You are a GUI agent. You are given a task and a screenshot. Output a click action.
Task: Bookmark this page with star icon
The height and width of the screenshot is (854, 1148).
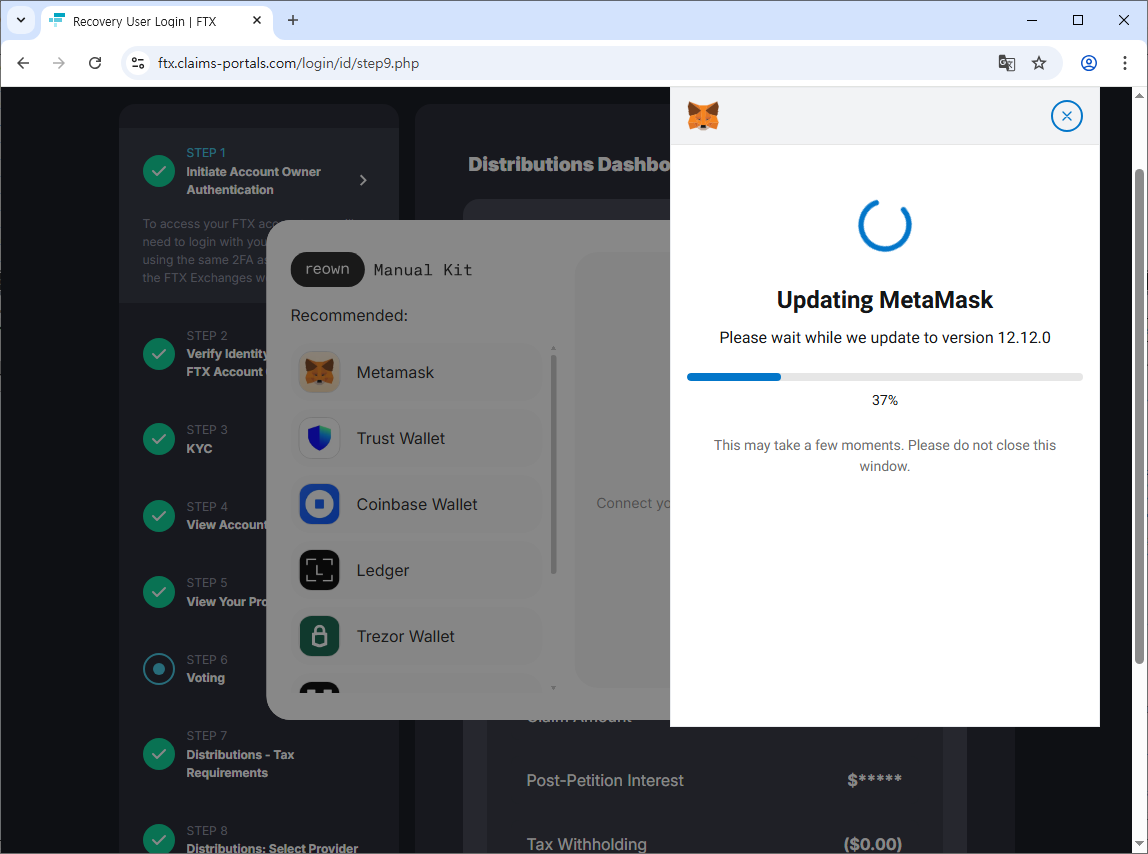pyautogui.click(x=1039, y=63)
